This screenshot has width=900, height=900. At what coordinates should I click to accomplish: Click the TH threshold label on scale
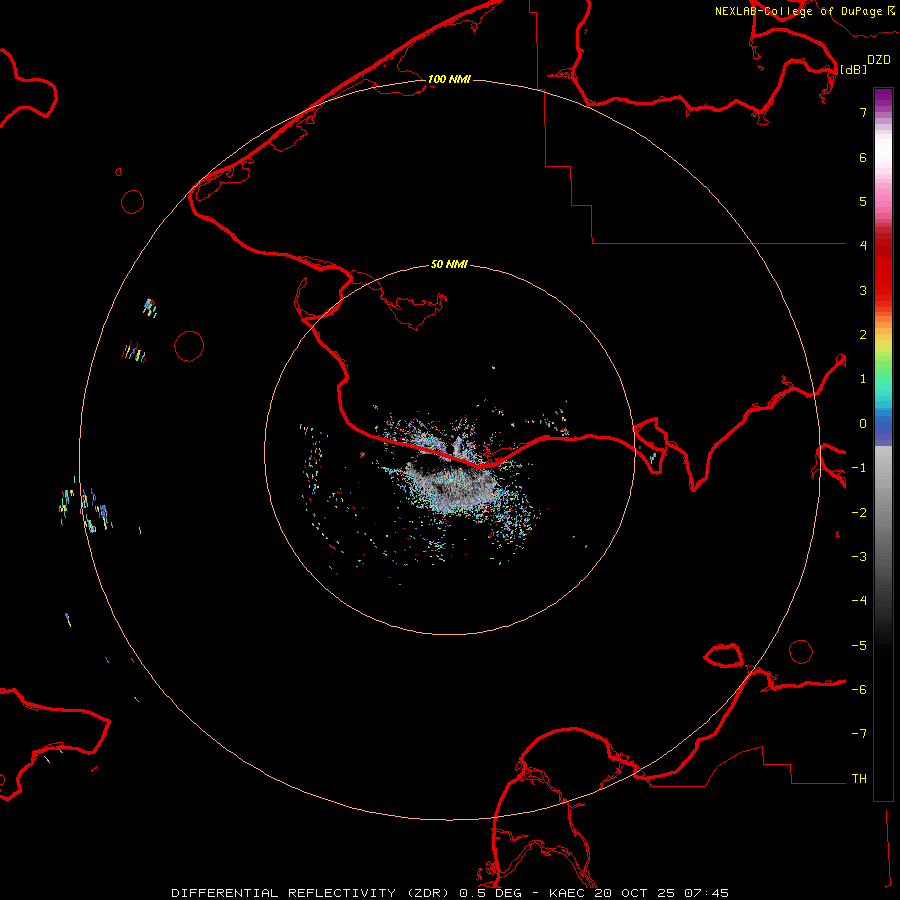click(859, 779)
